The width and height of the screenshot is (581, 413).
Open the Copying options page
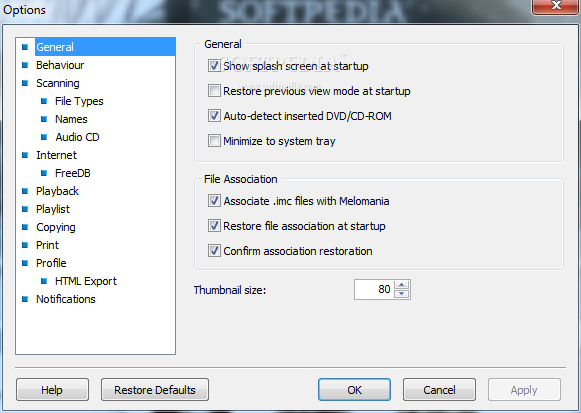click(56, 227)
